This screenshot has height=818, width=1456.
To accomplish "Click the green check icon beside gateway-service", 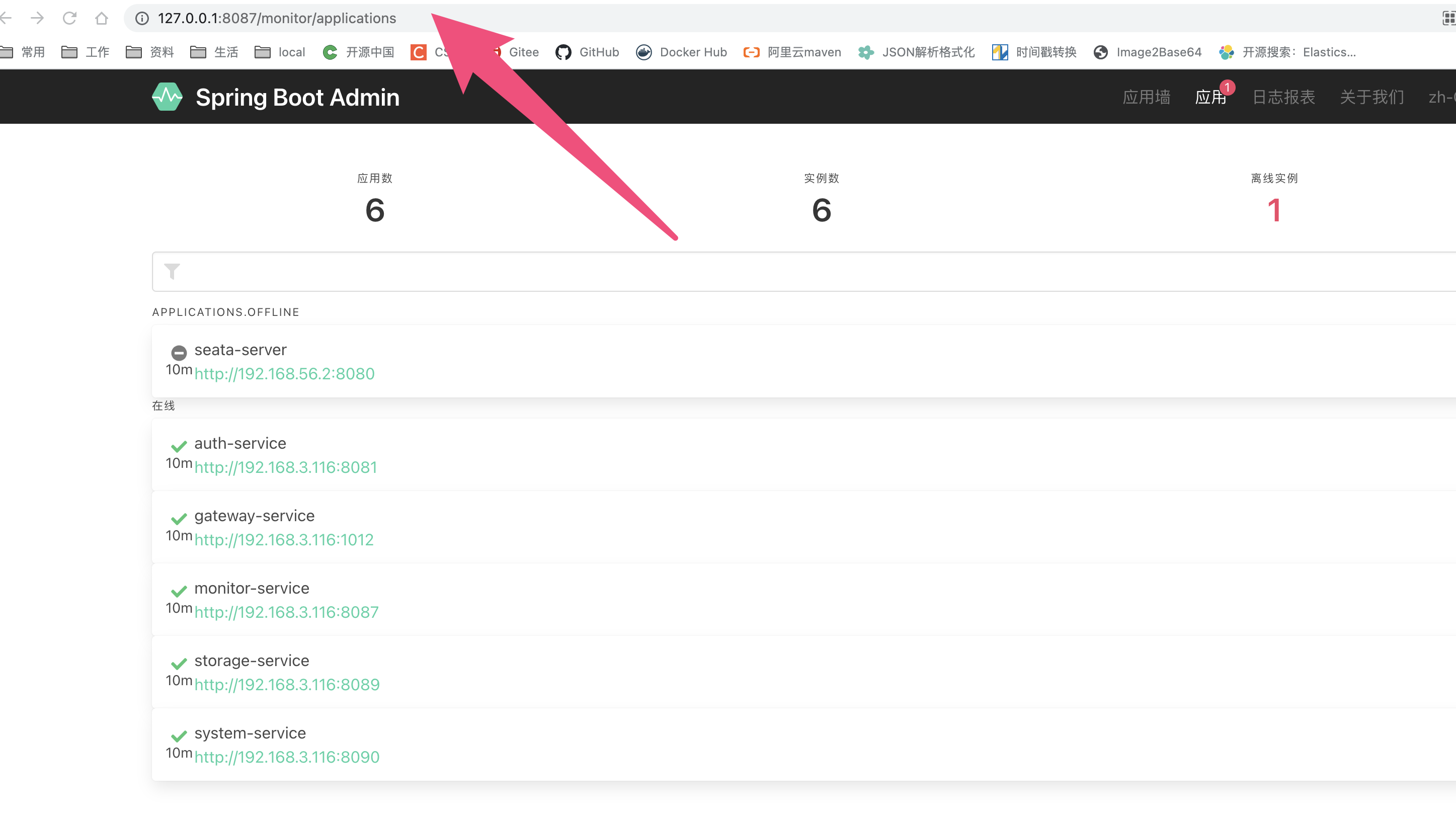I will tap(179, 518).
